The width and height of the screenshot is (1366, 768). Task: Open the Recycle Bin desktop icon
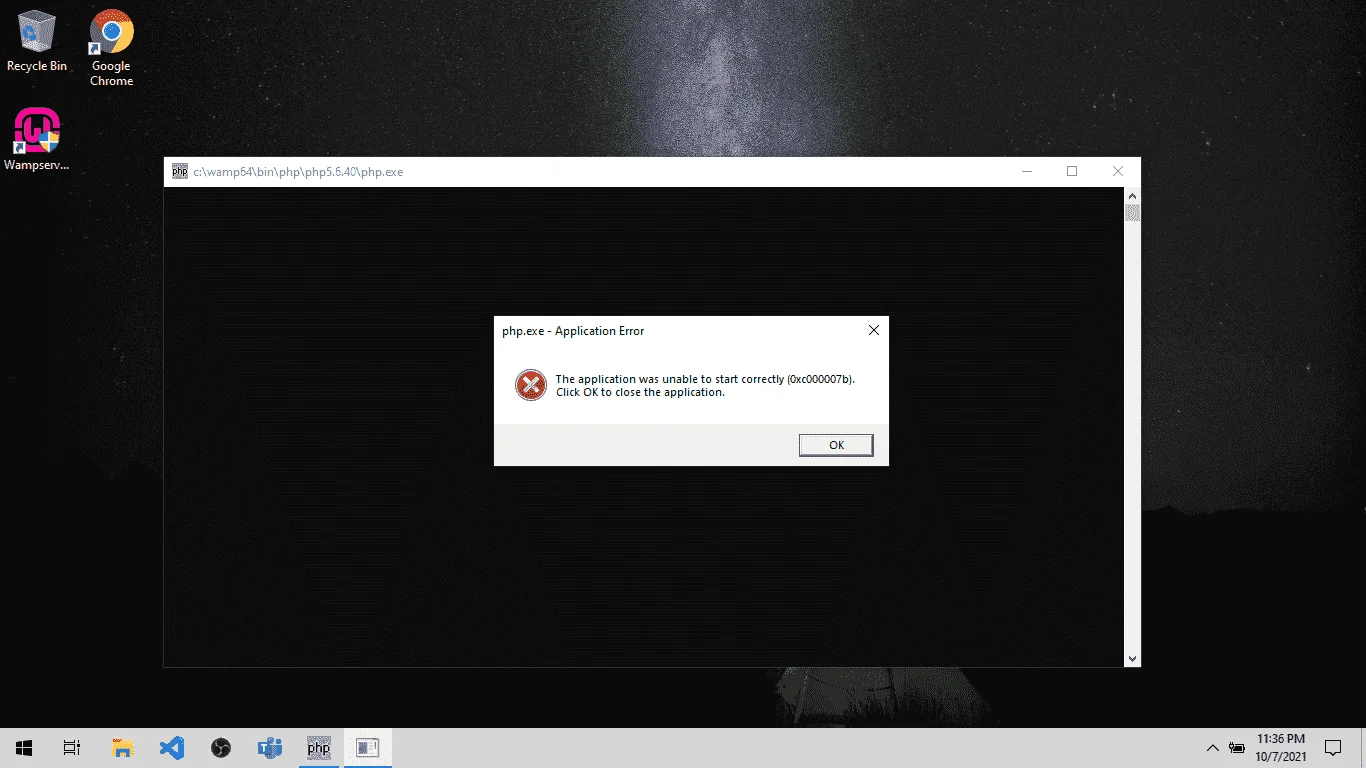point(37,40)
